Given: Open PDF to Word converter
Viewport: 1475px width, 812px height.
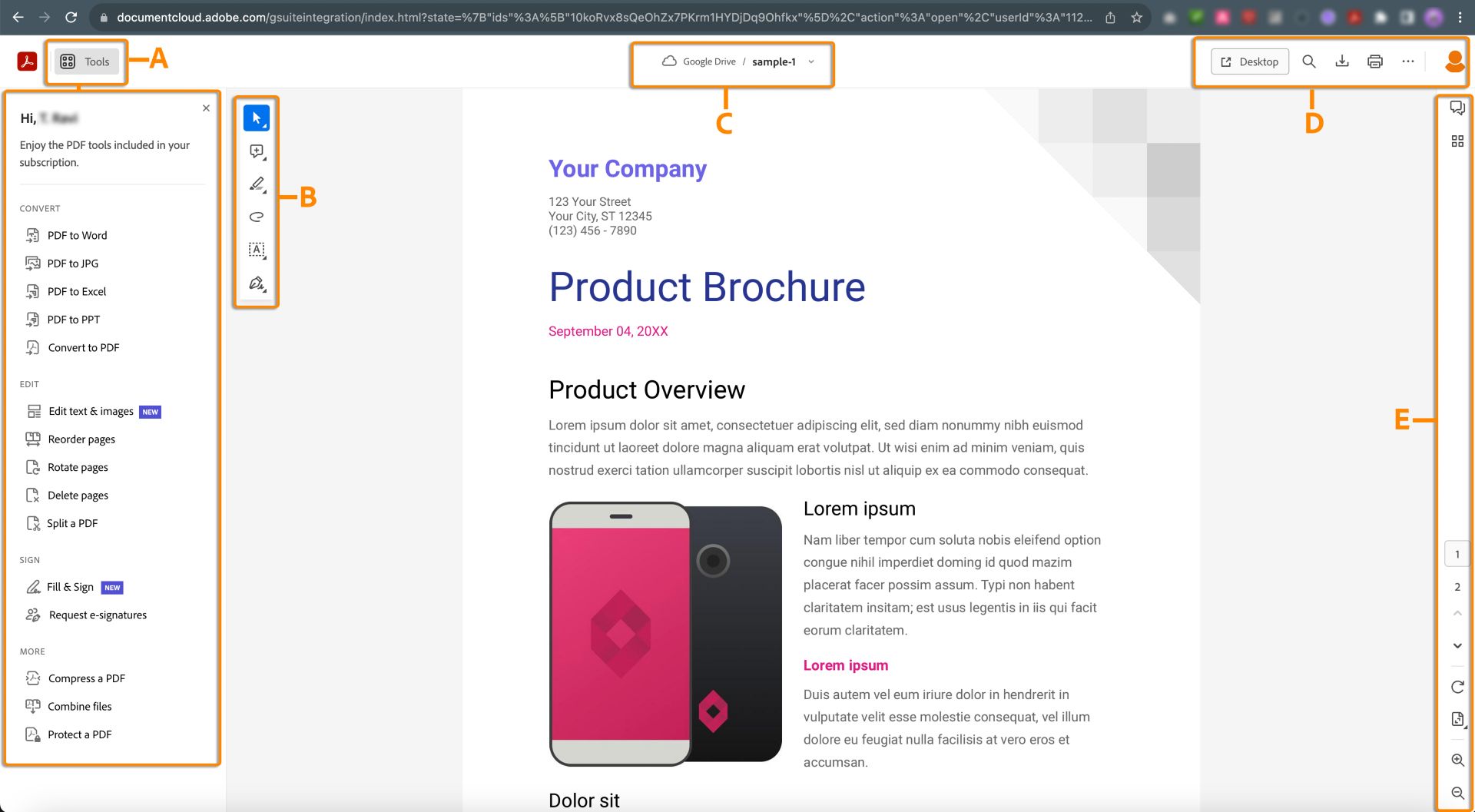Looking at the screenshot, I should coord(77,236).
